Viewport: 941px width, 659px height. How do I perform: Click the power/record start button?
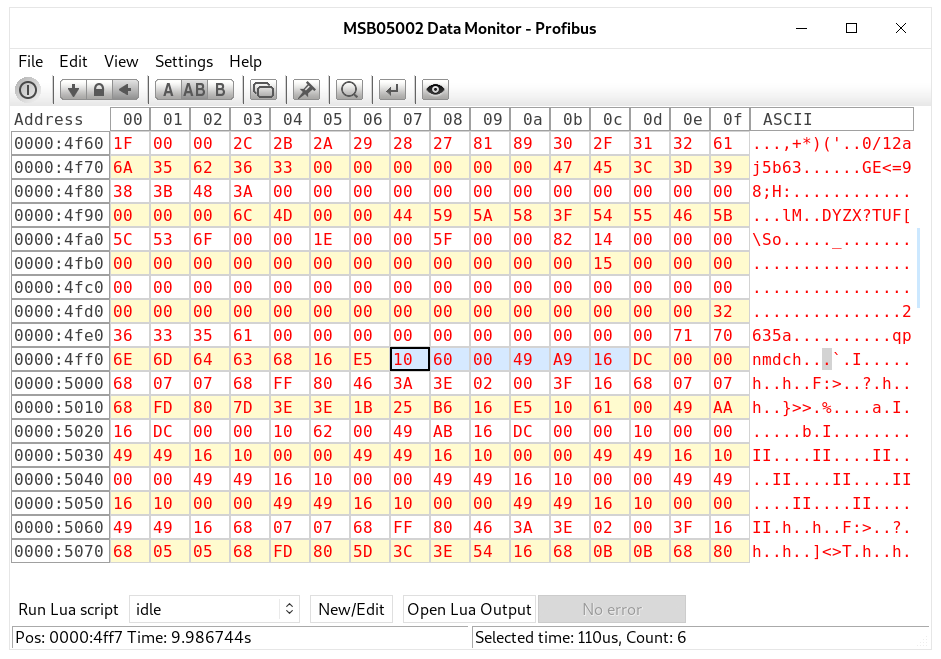pyautogui.click(x=28, y=90)
